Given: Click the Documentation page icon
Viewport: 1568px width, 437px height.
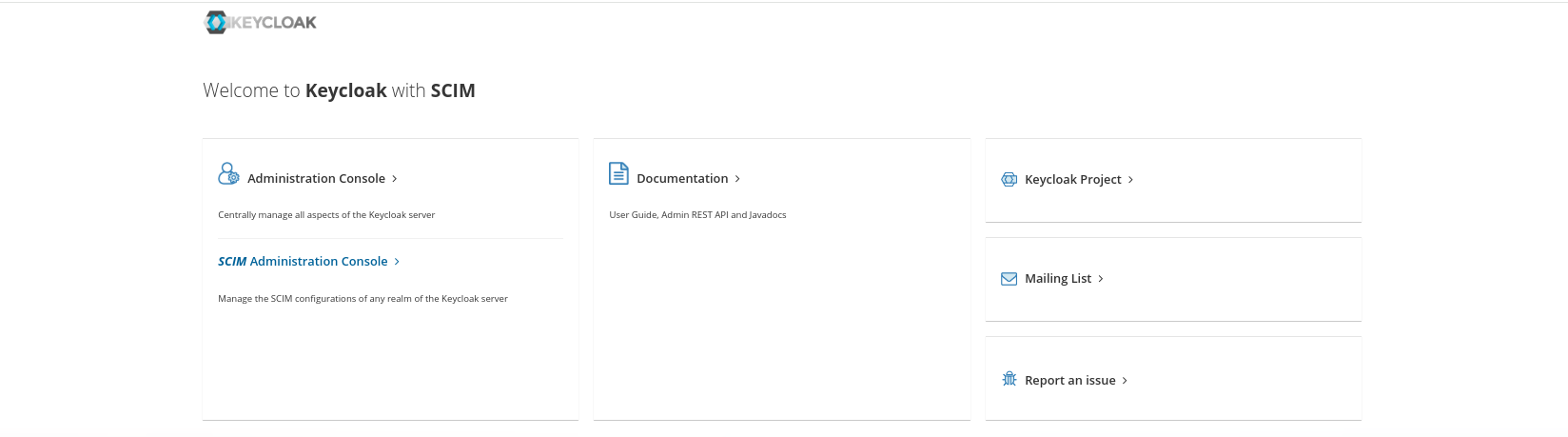Looking at the screenshot, I should click(618, 174).
